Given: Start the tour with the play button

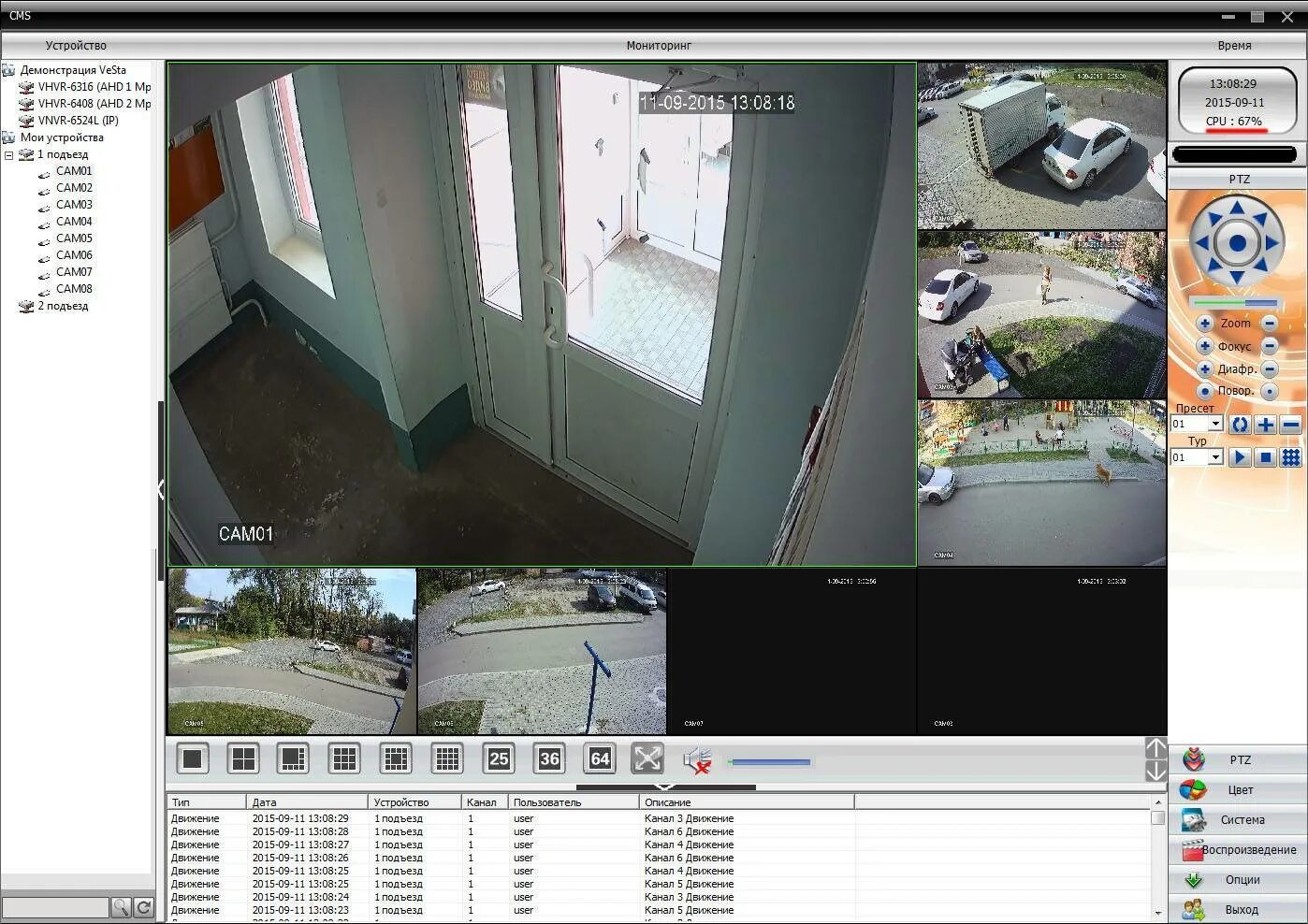Looking at the screenshot, I should pyautogui.click(x=1240, y=457).
